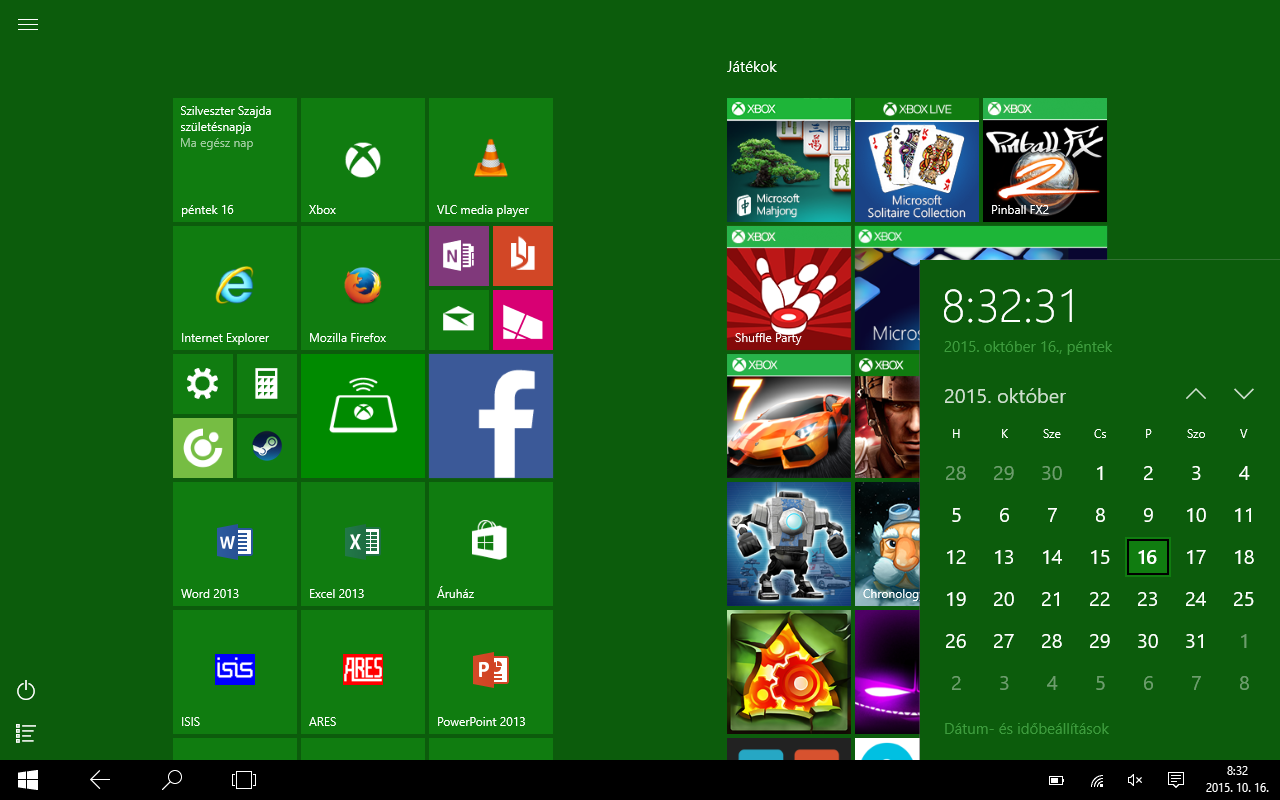Go to previous month with up chevron

click(x=1196, y=394)
